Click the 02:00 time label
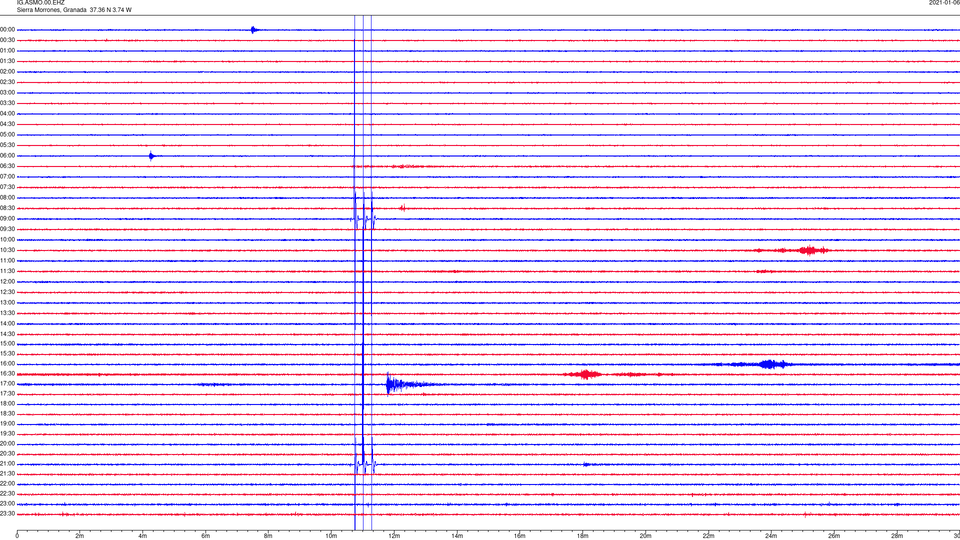Viewport: 960px width, 540px height. coord(7,72)
